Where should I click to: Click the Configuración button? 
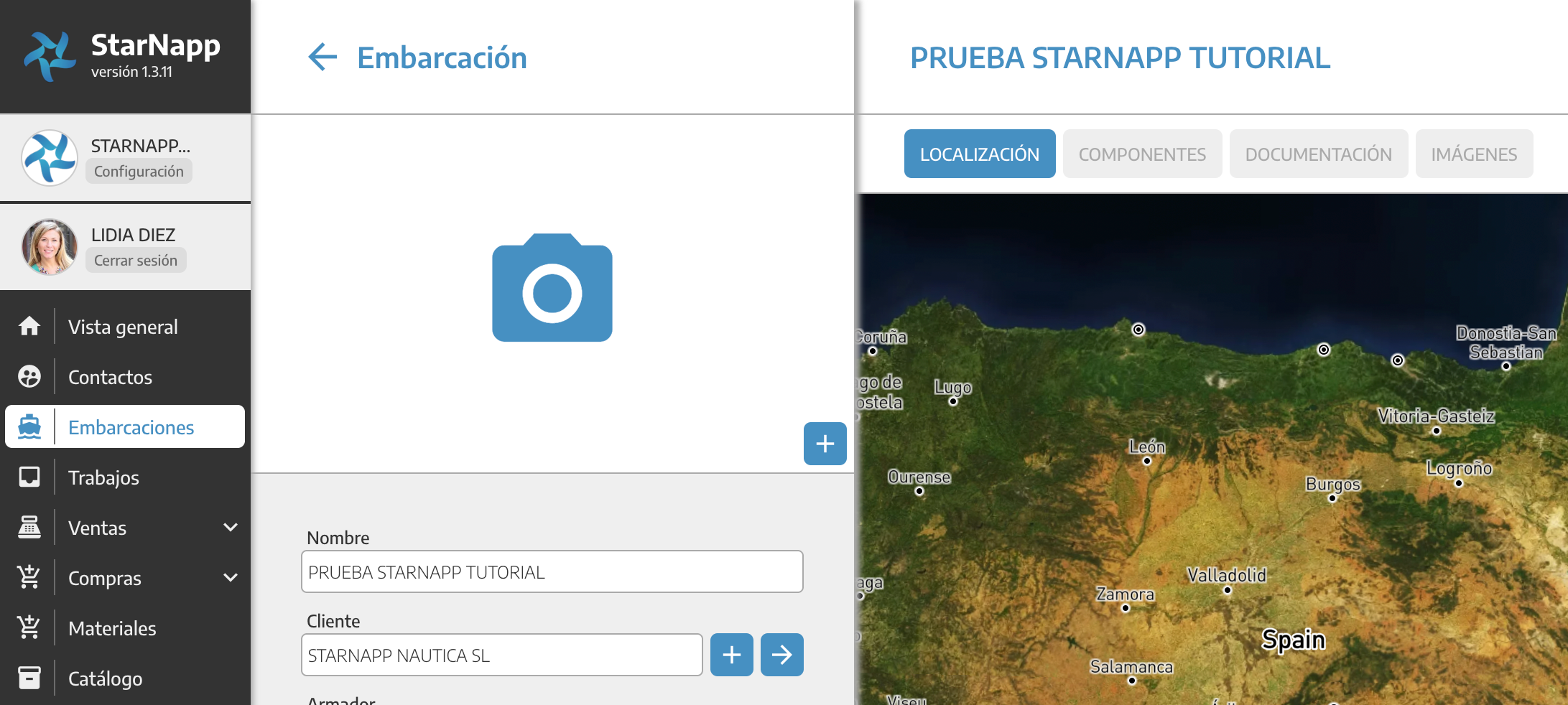click(139, 172)
